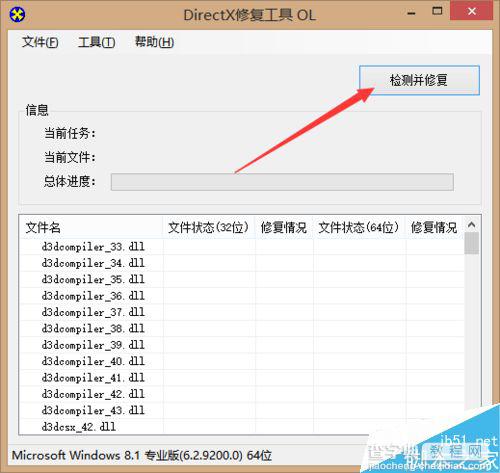
Task: Select d3dcsx_42.dll in the list
Action: 79,427
